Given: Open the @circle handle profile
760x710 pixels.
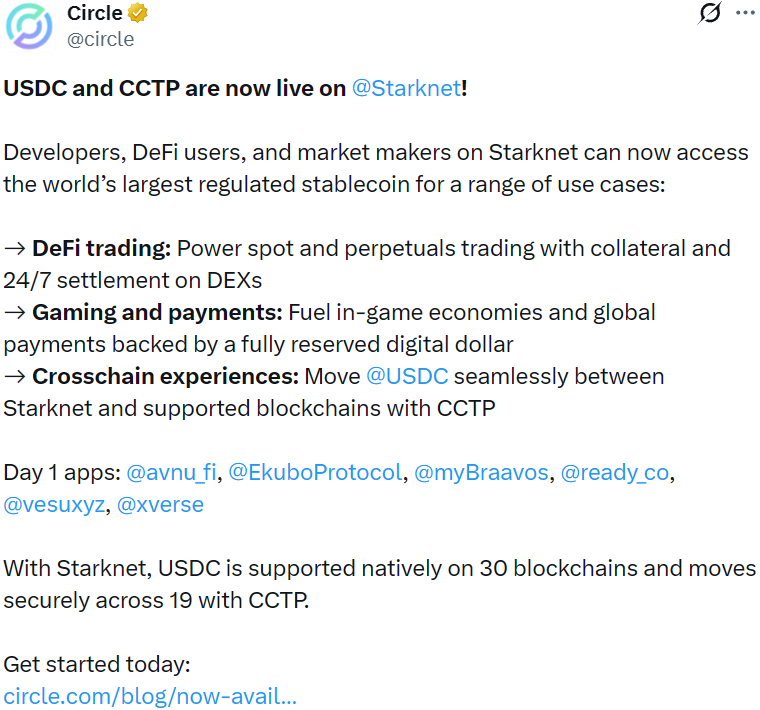Looking at the screenshot, I should [x=100, y=40].
